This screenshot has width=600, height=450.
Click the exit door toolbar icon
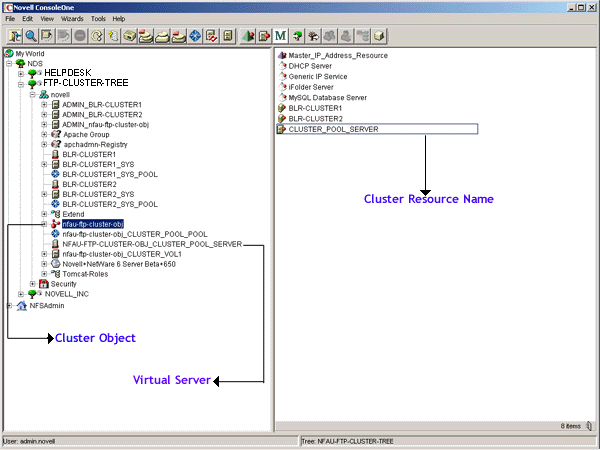pos(15,36)
